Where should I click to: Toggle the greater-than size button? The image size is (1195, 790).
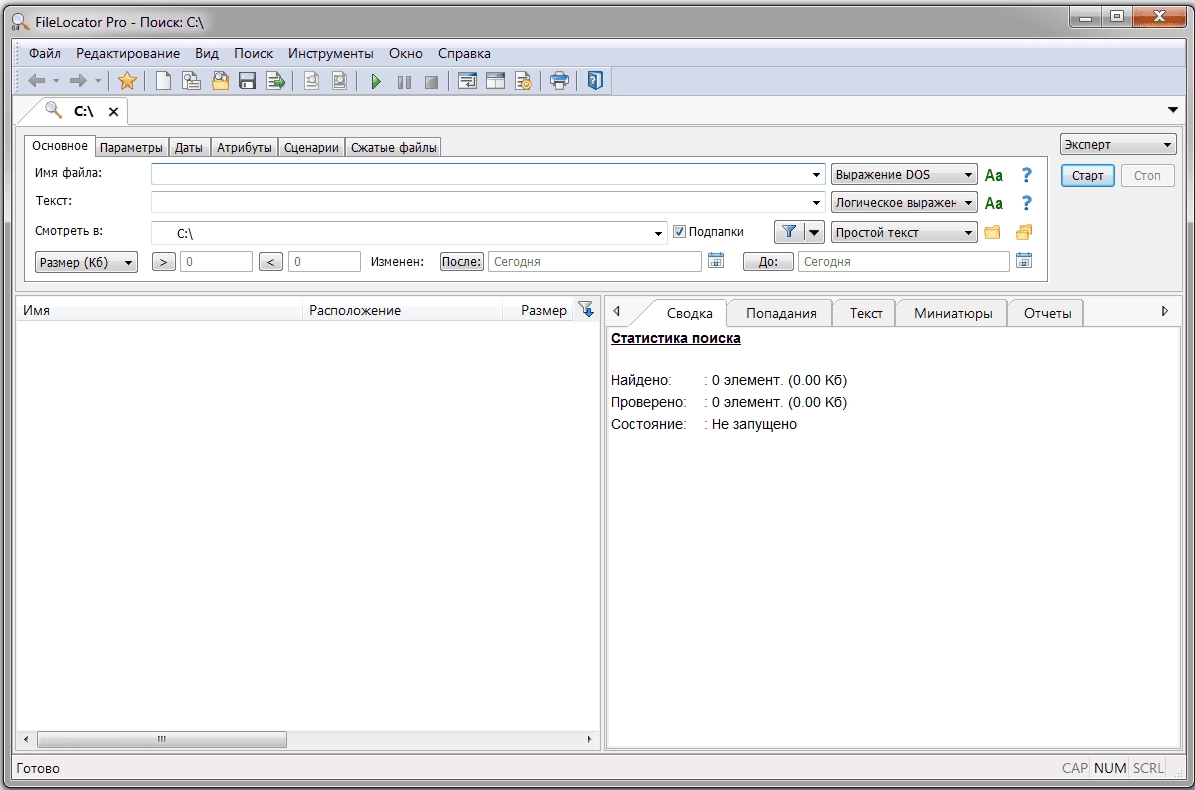[x=163, y=262]
